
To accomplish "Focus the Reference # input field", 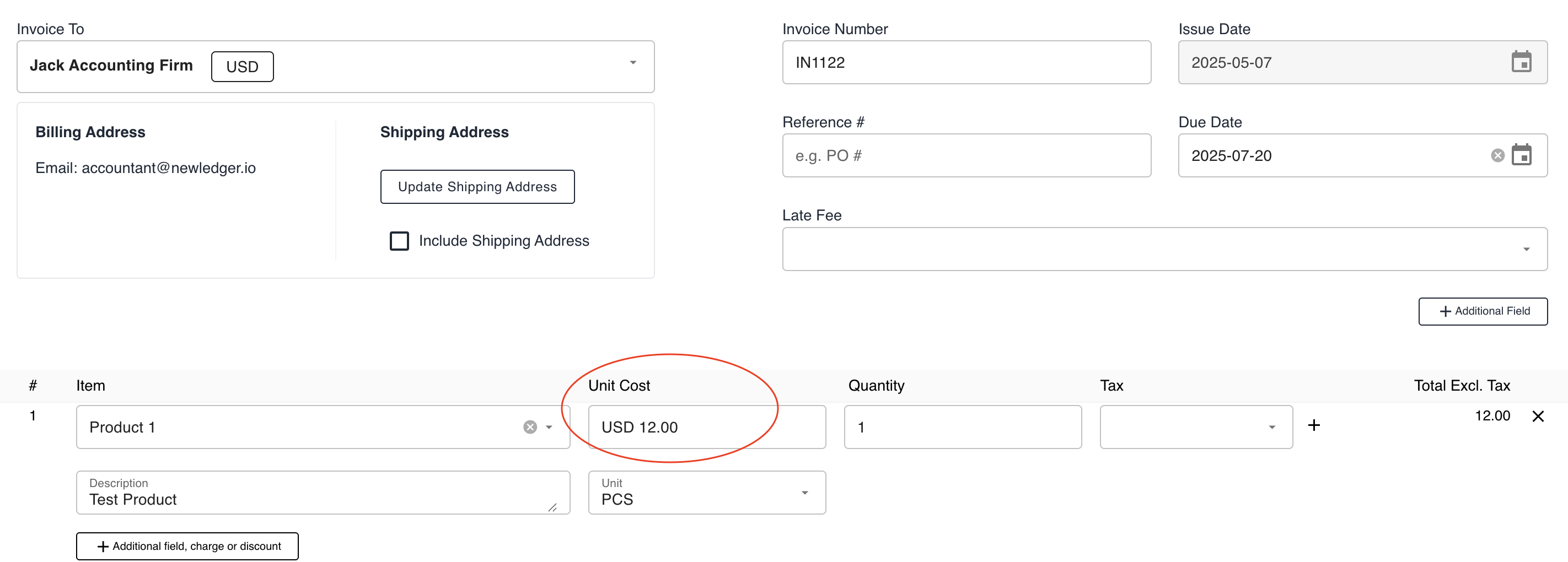I will pos(966,155).
